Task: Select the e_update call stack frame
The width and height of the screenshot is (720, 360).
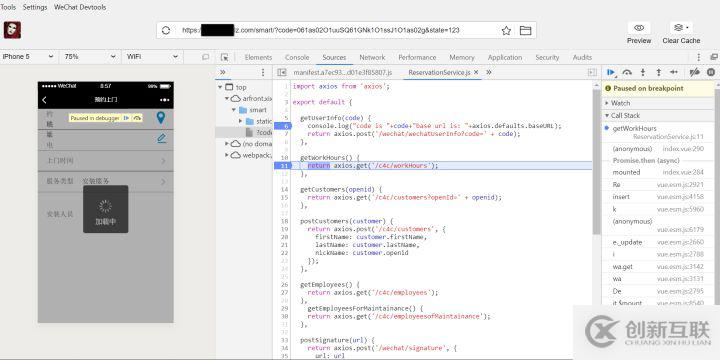Action: point(658,242)
